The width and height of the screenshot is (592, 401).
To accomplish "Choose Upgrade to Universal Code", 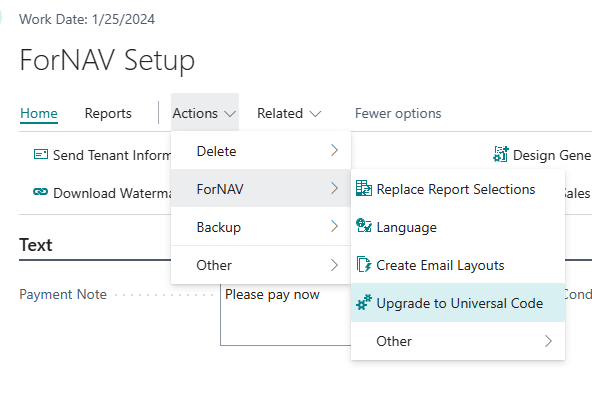I will 458,303.
